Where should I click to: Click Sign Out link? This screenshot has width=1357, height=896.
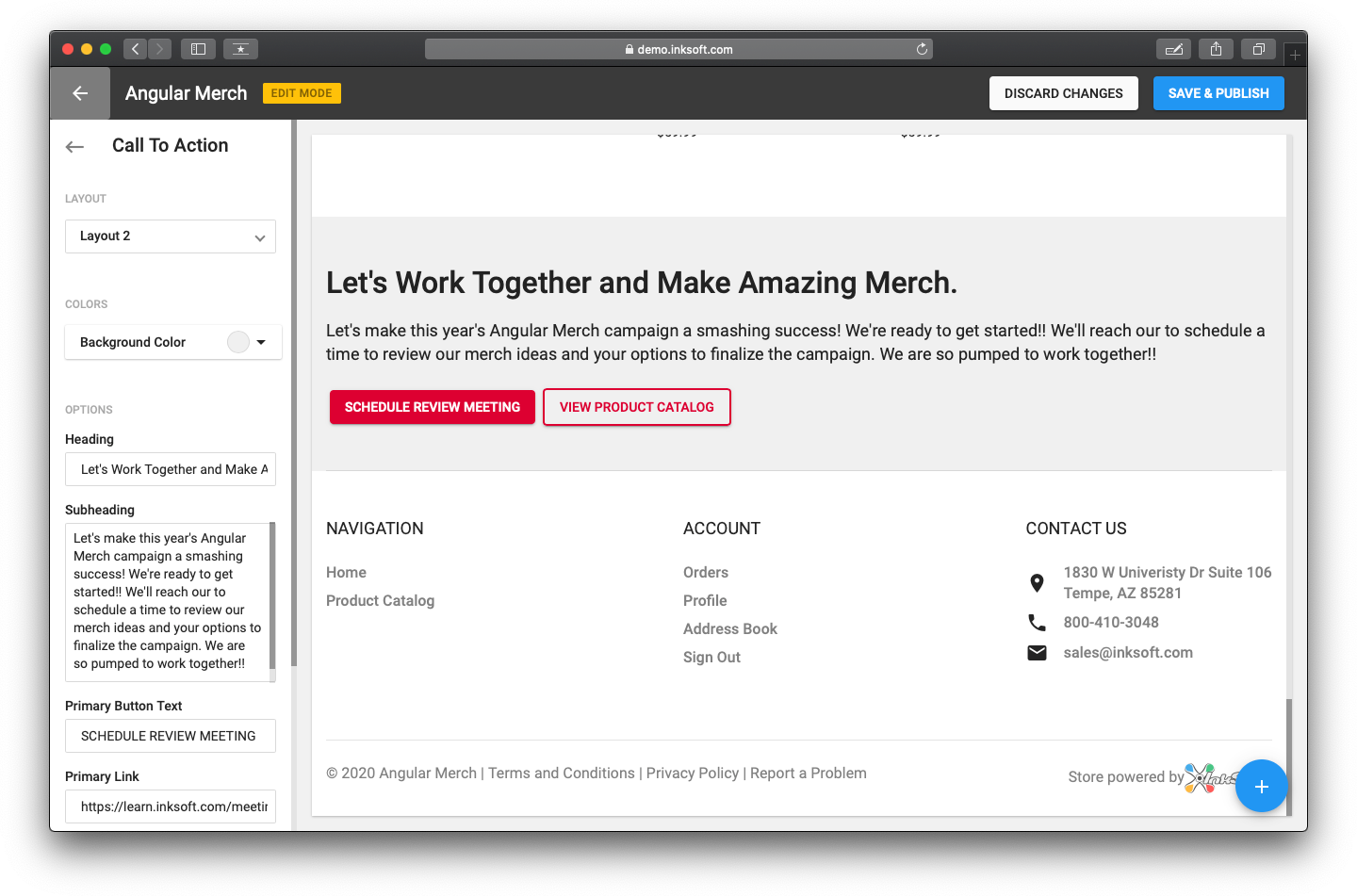coord(711,658)
